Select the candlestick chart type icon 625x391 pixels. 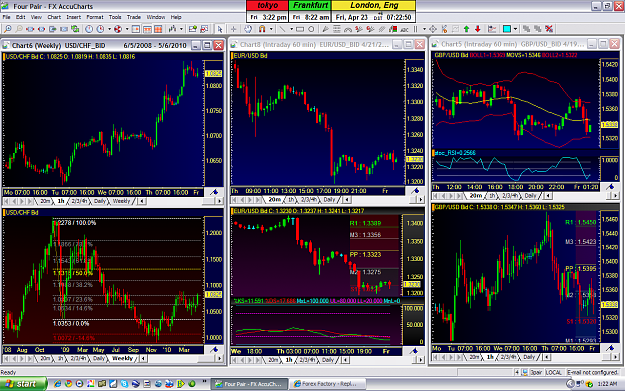pos(172,29)
